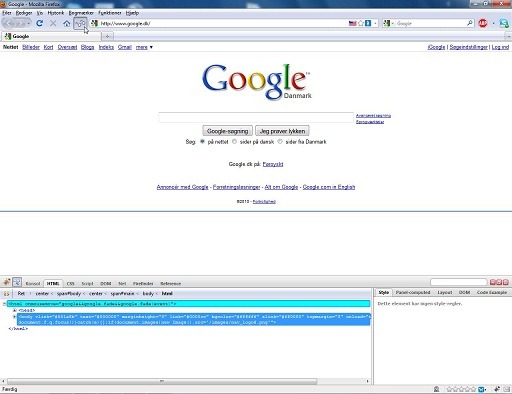Open the 'mere' dropdown in Google navigation
The height and width of the screenshot is (394, 512).
coord(144,47)
